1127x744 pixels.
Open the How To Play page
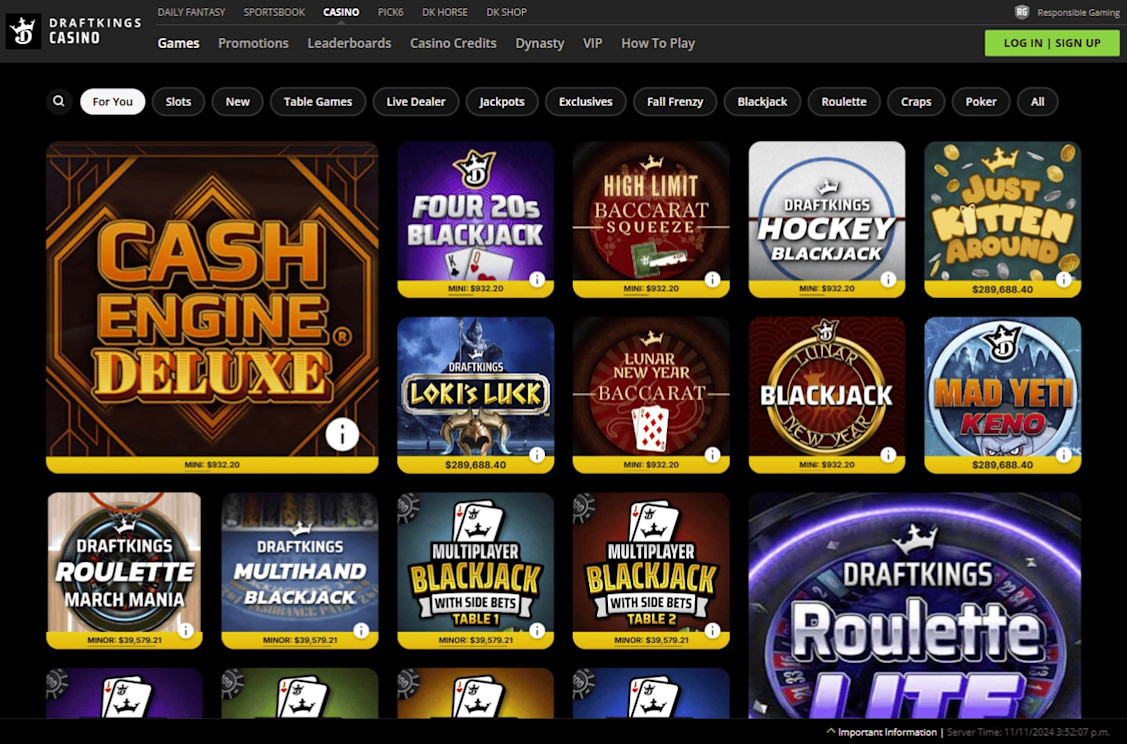coord(658,43)
